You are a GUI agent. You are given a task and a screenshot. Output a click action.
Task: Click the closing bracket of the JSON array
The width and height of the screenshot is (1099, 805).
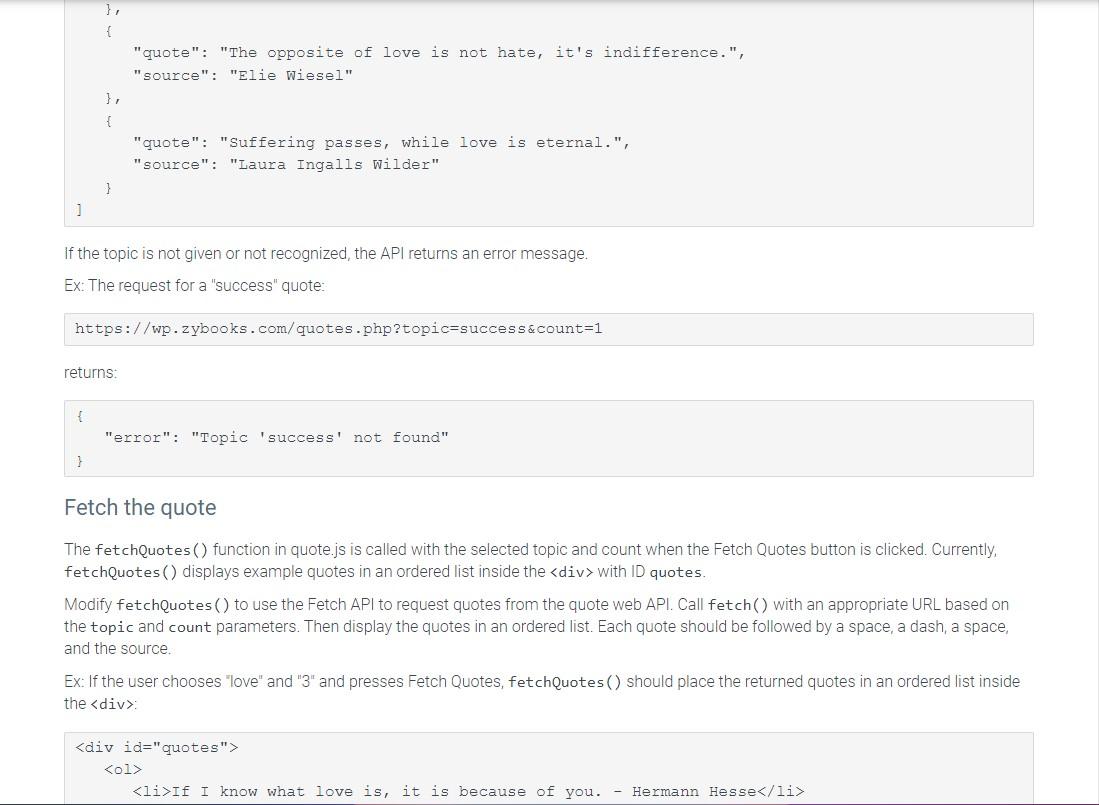point(78,209)
